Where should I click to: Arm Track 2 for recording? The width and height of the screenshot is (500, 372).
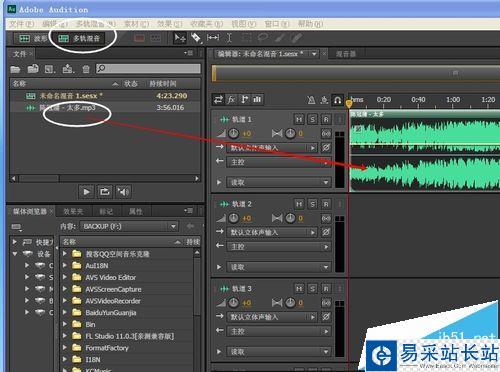point(326,204)
